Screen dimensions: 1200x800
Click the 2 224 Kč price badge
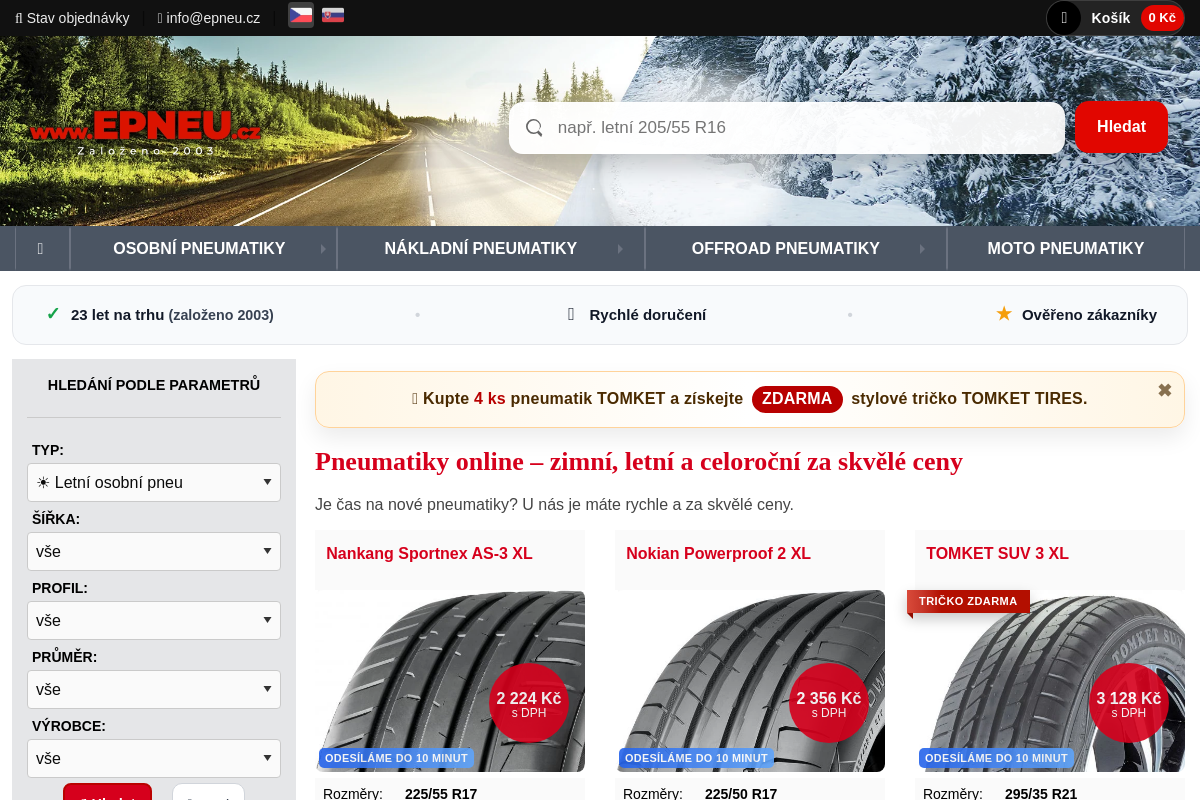529,703
